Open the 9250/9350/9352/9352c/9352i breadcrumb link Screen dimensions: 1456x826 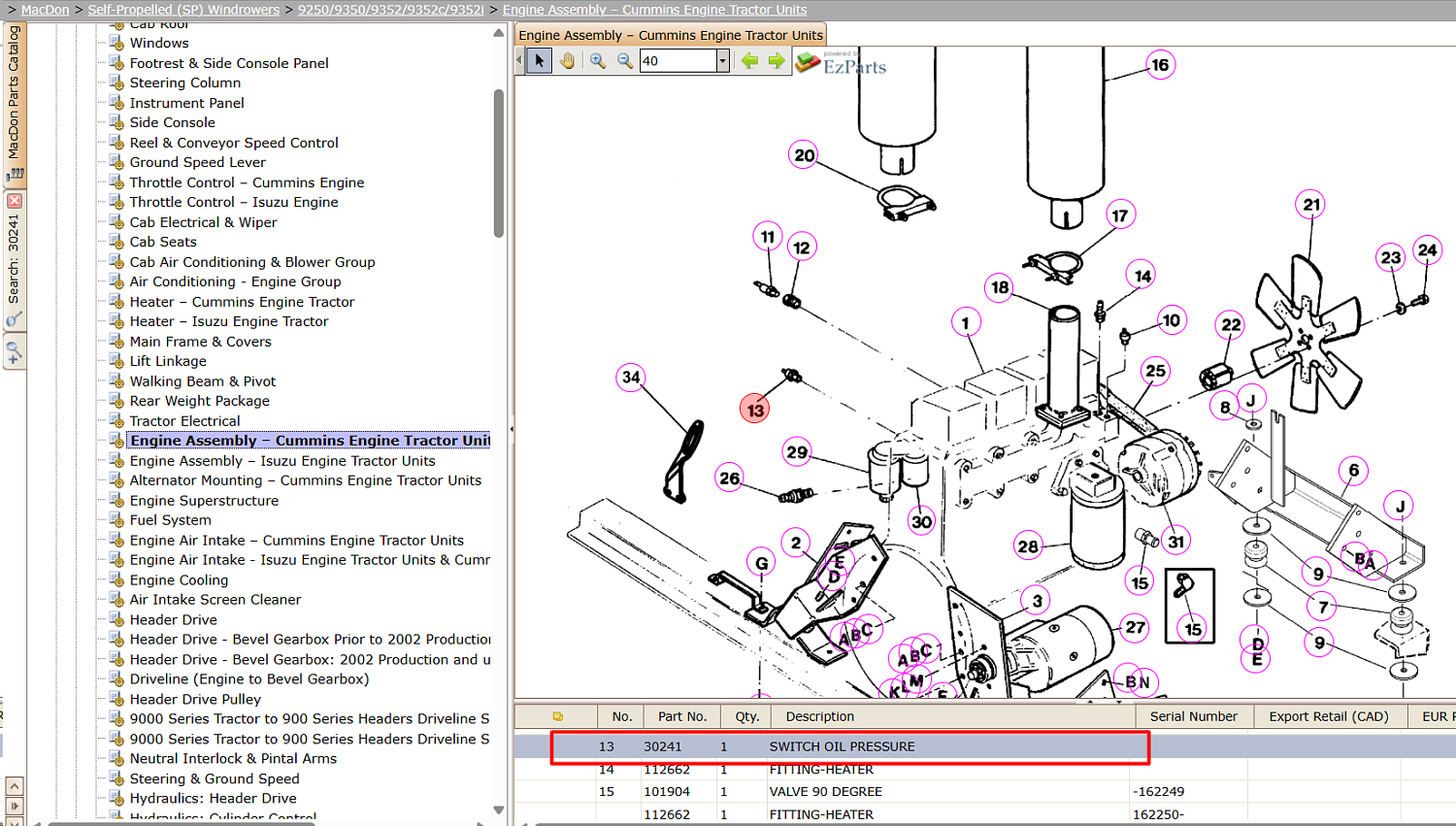tap(391, 10)
